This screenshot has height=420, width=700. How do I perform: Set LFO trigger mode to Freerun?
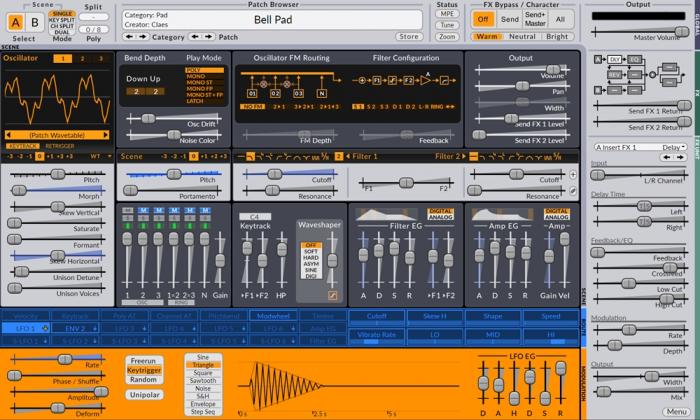[x=143, y=361]
